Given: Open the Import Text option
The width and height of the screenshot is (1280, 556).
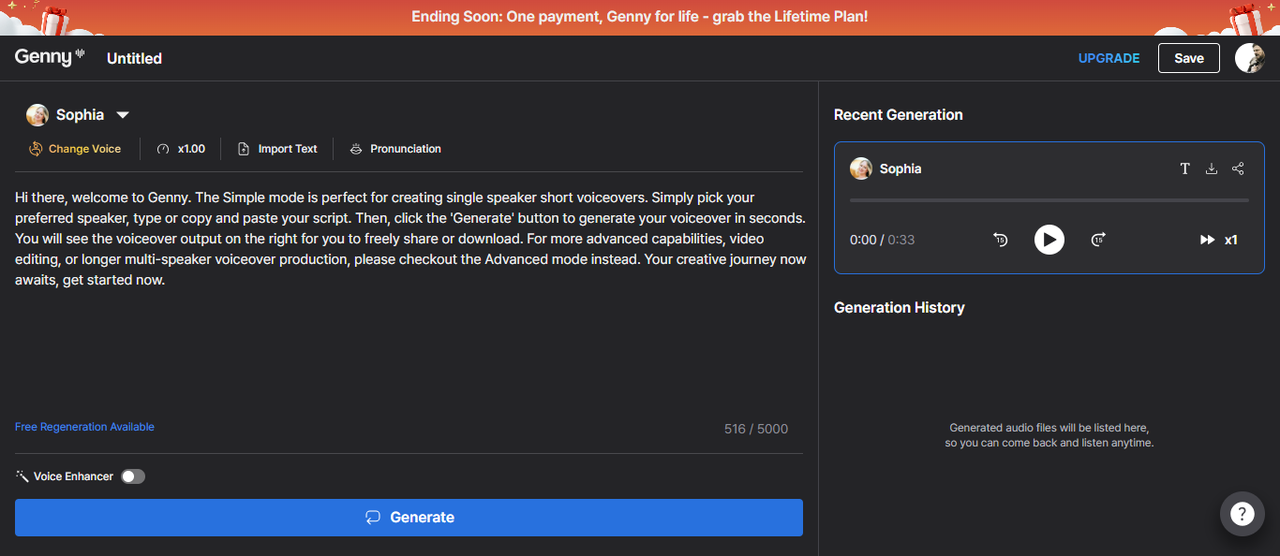Looking at the screenshot, I should tap(277, 149).
